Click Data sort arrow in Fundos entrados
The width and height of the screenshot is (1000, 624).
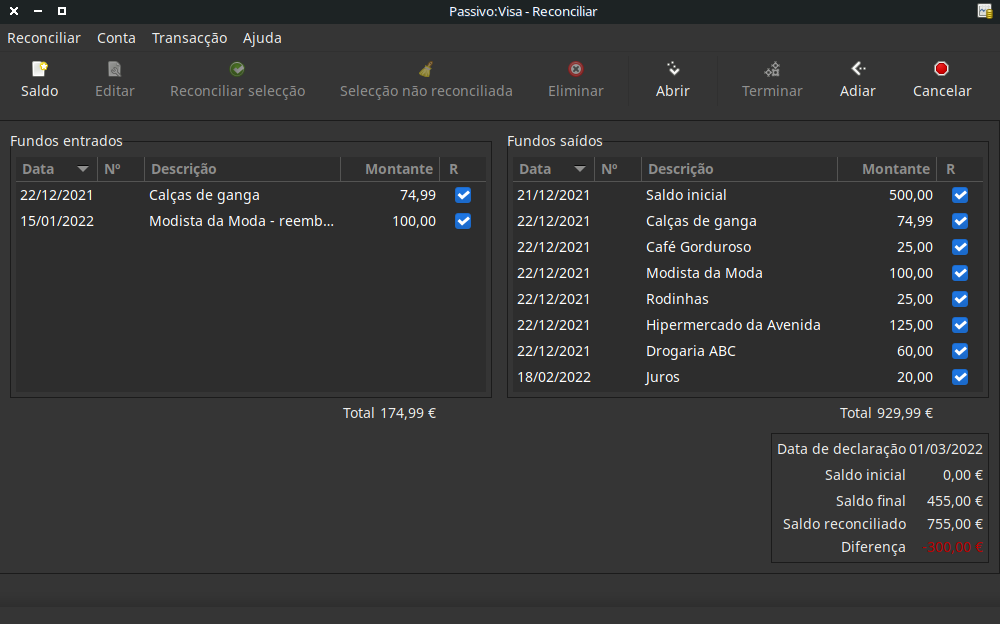coord(83,170)
